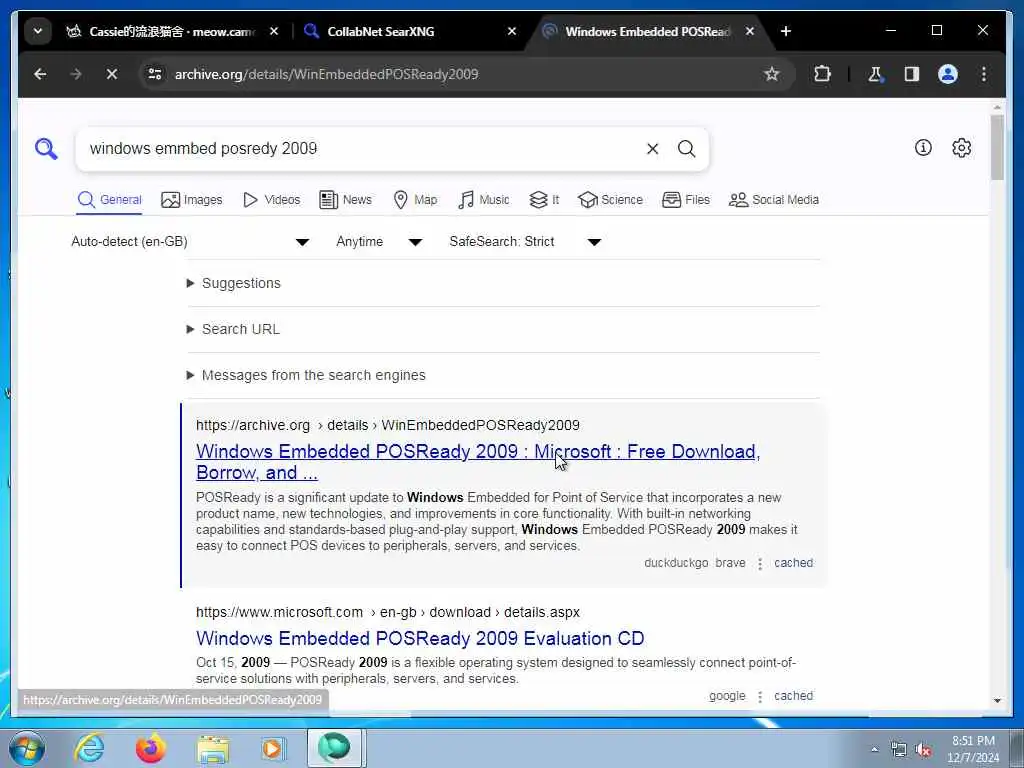This screenshot has width=1024, height=768.
Task: Open three-dot options on archive.org result
Action: point(760,564)
